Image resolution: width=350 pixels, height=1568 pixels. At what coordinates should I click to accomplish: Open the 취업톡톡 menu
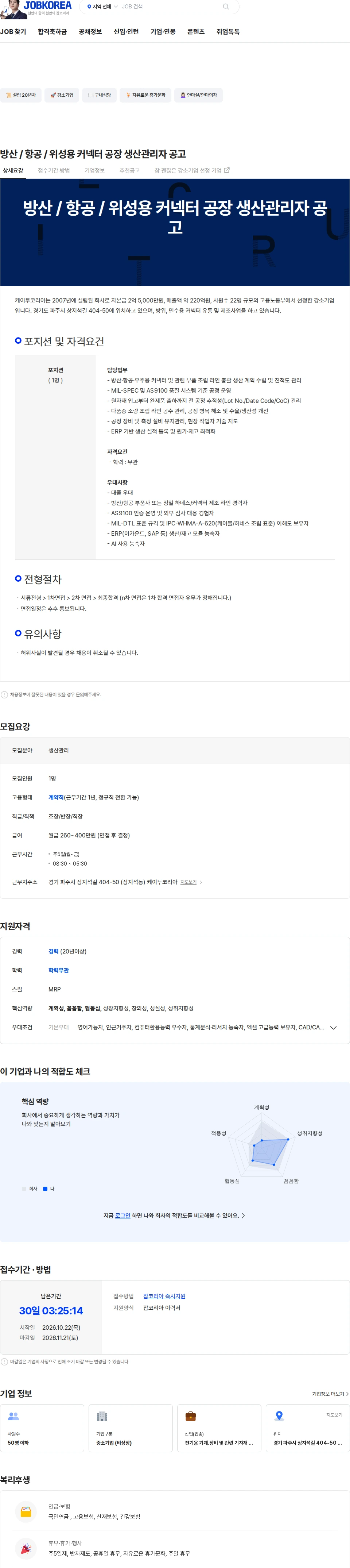click(228, 32)
